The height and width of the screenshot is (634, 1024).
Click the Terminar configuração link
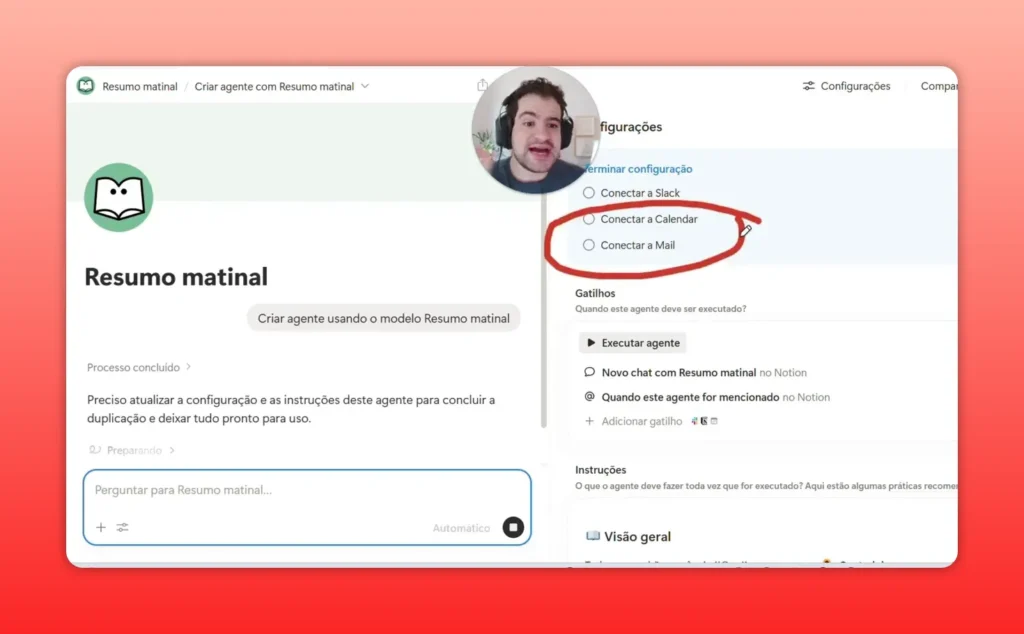click(x=637, y=169)
